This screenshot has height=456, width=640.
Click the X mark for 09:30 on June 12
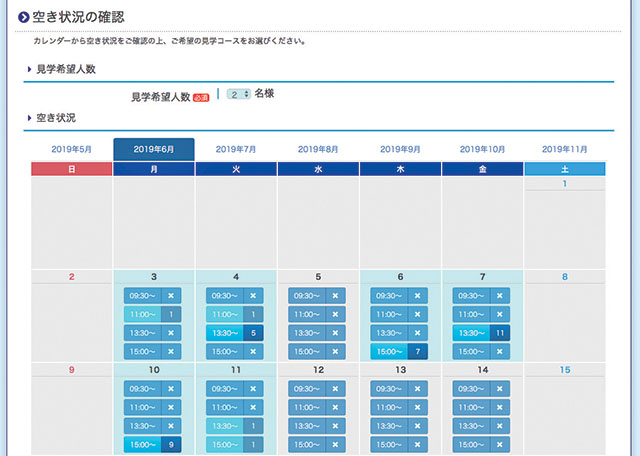pos(335,389)
